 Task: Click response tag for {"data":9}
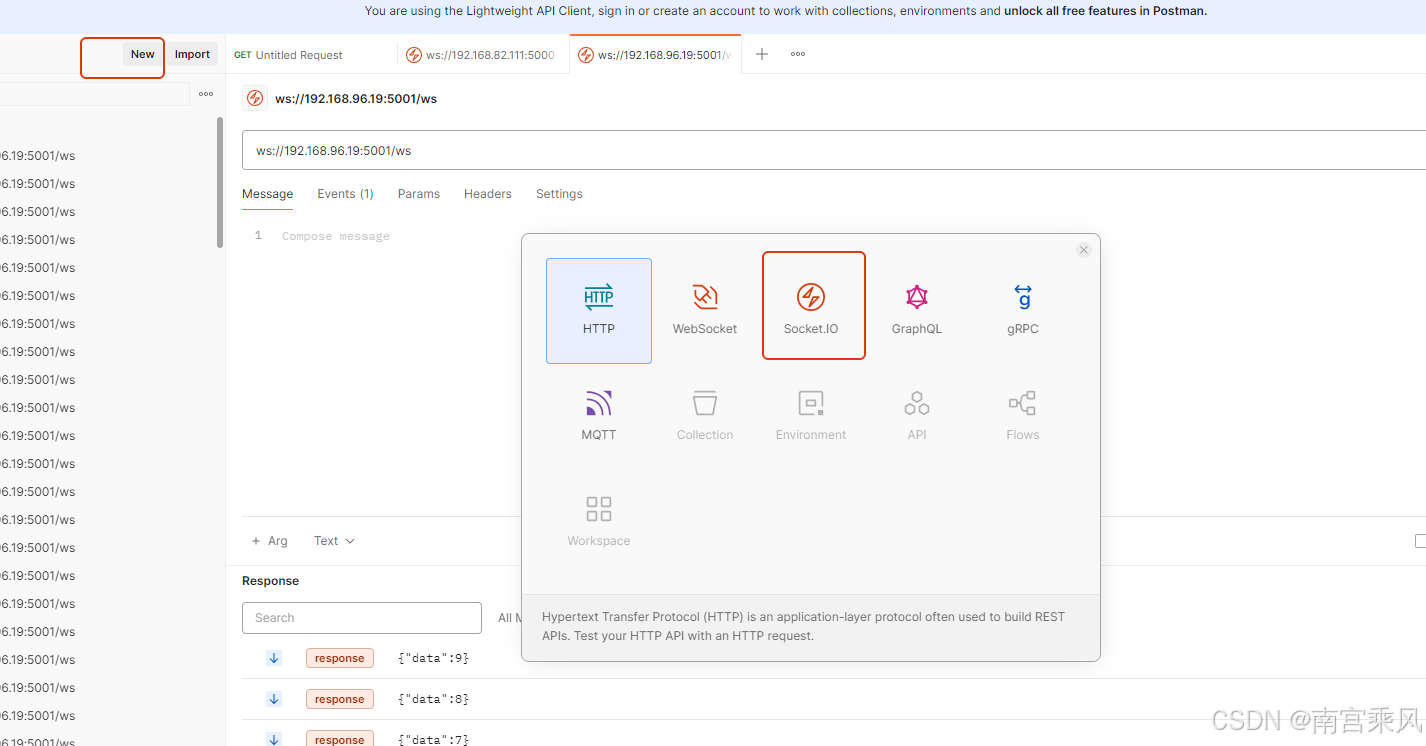pos(340,658)
